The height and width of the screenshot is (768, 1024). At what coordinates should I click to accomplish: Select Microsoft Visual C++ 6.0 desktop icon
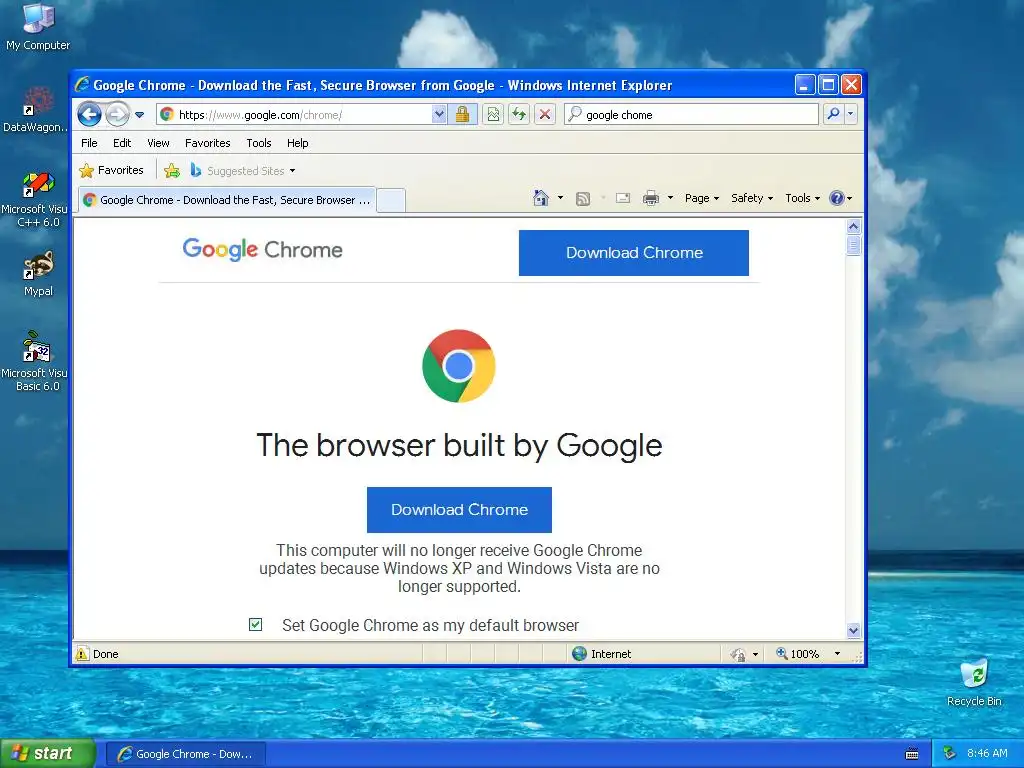click(36, 200)
